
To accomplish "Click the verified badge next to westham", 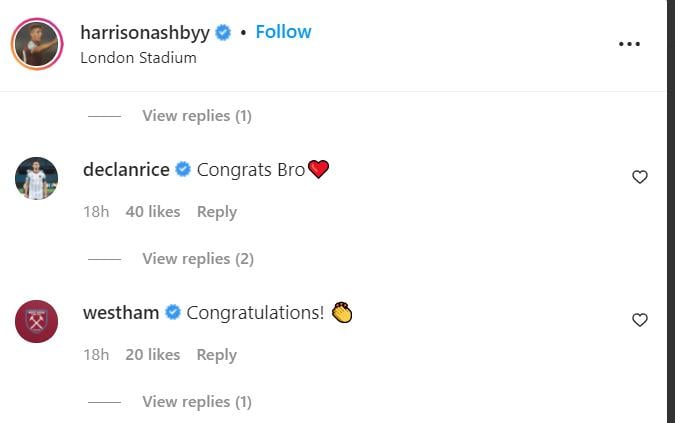I will pyautogui.click(x=173, y=313).
